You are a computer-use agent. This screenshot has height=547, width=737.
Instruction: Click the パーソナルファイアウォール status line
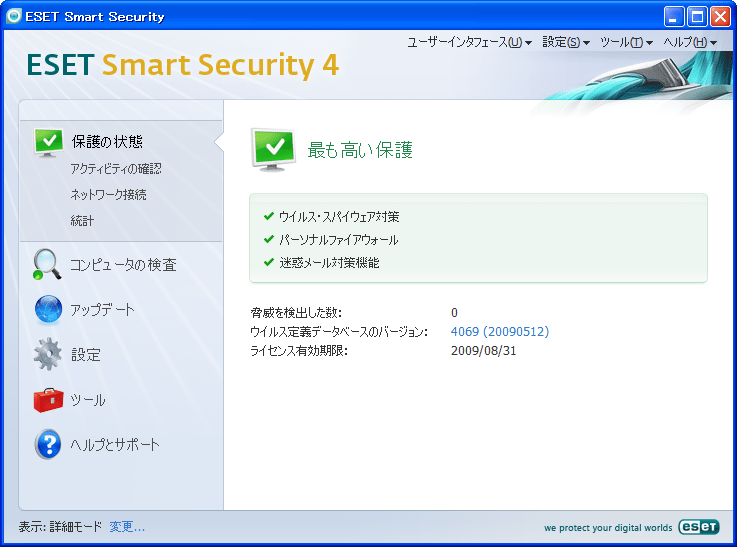coord(338,240)
